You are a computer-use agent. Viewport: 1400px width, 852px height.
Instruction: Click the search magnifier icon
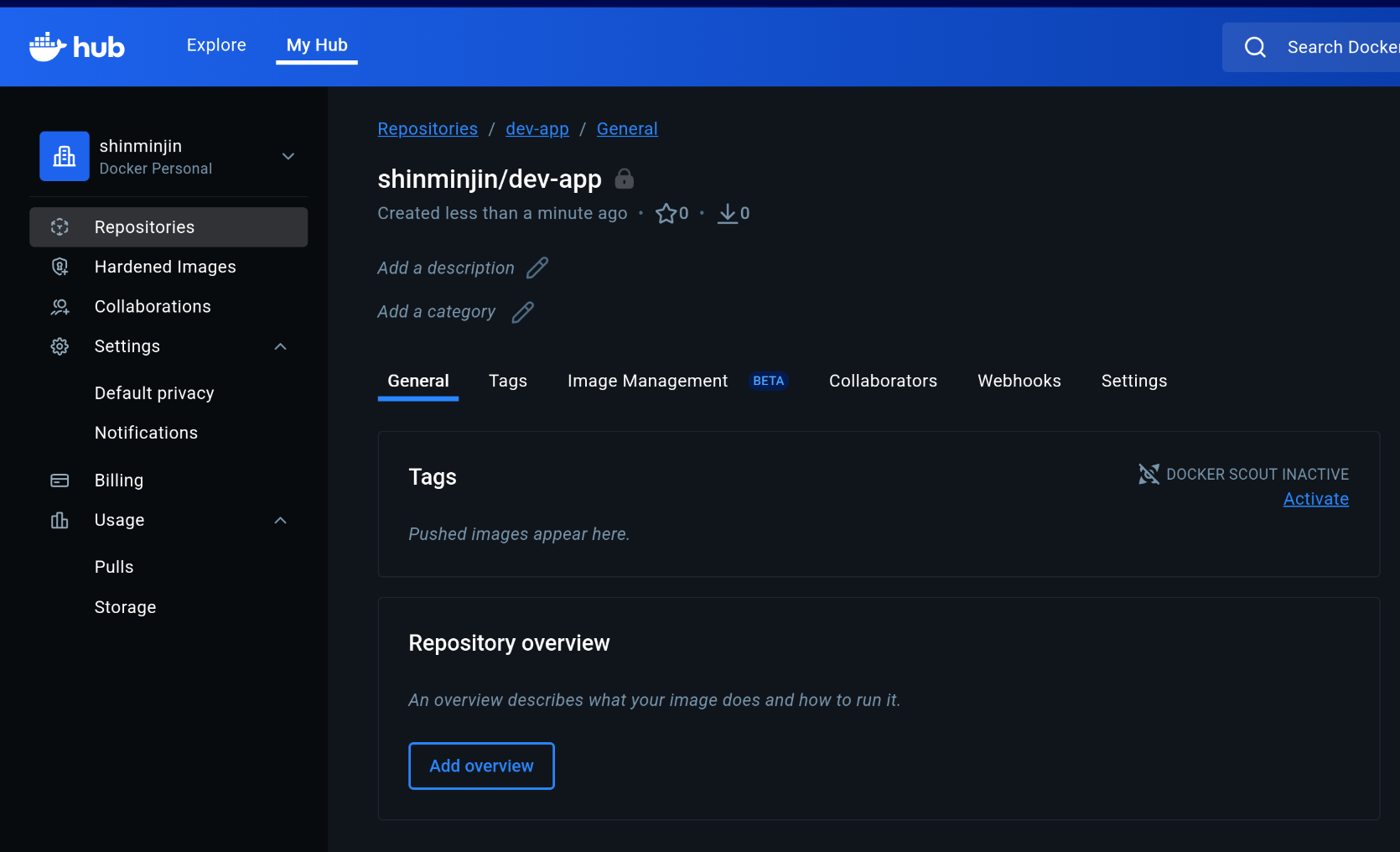(1255, 47)
